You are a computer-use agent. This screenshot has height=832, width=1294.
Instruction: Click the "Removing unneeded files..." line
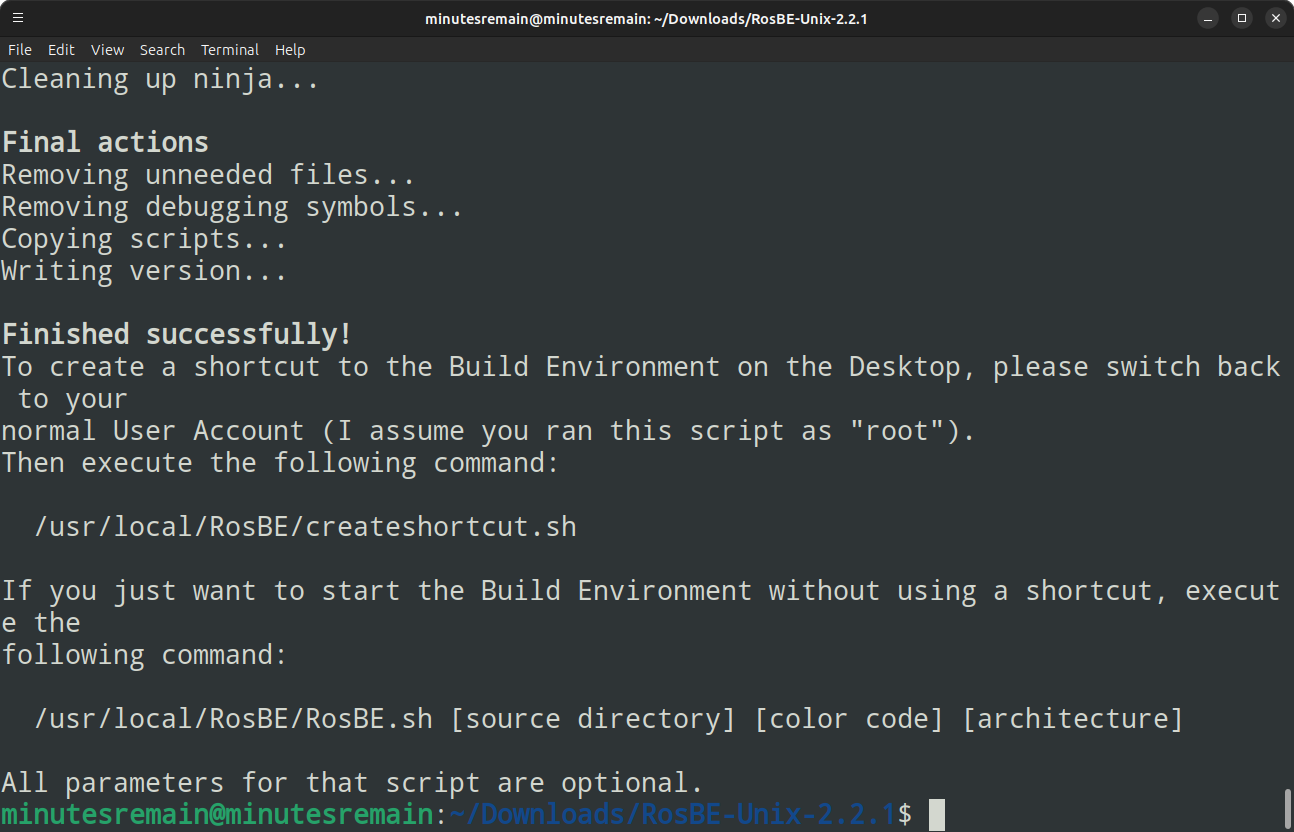(208, 174)
